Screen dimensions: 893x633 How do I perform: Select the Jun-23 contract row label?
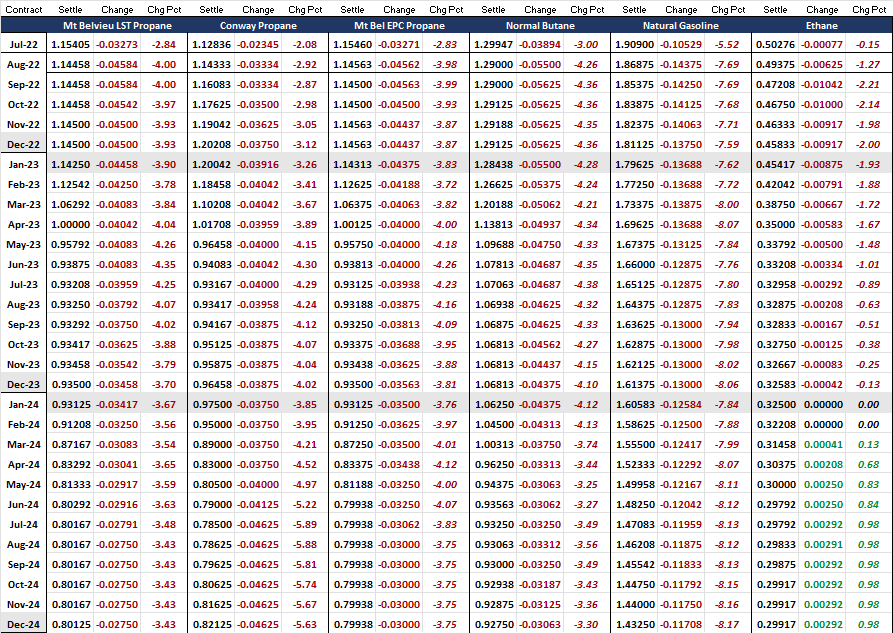click(x=23, y=264)
